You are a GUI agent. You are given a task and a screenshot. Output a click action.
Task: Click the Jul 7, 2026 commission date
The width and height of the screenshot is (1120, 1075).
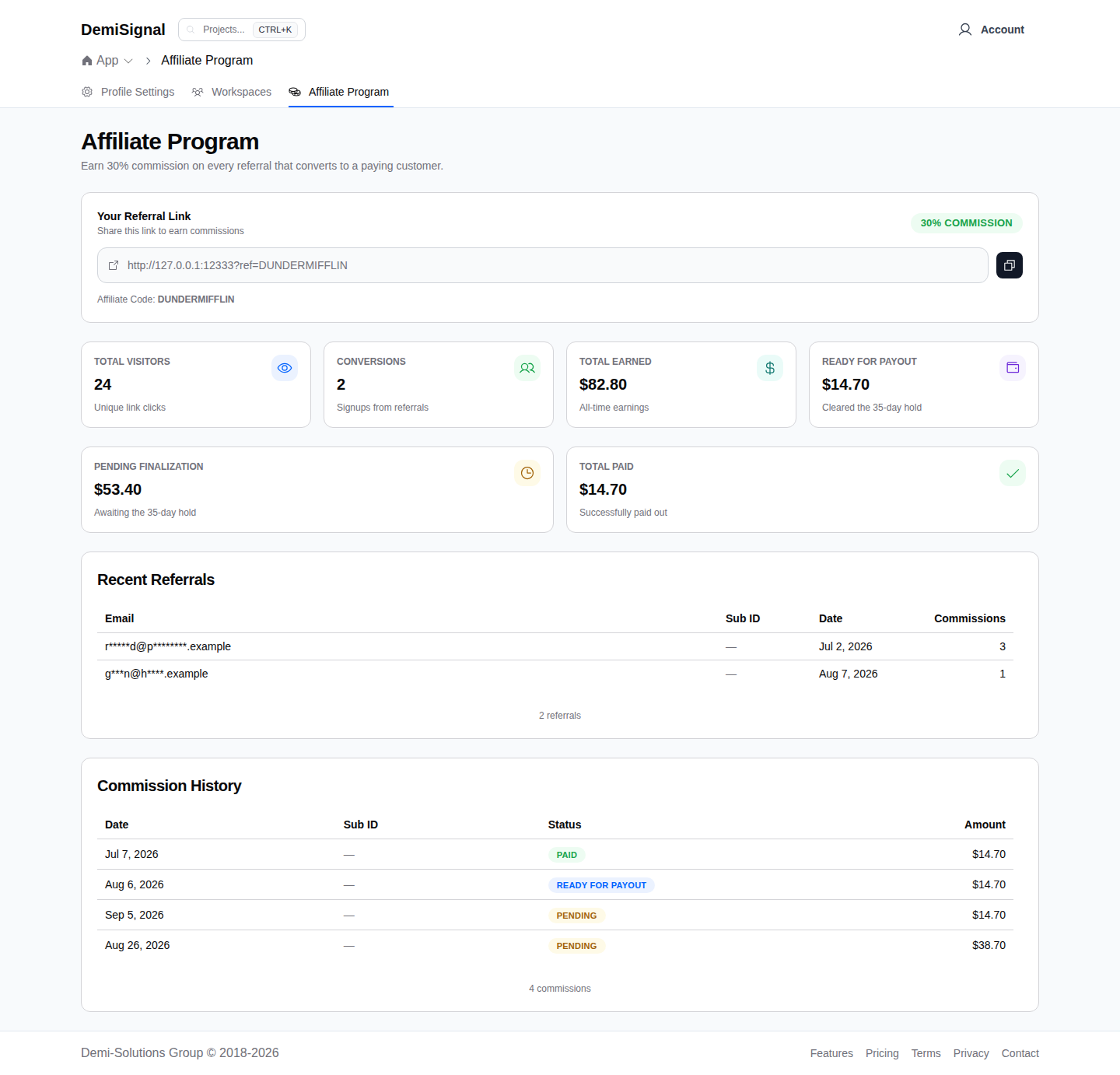click(131, 854)
